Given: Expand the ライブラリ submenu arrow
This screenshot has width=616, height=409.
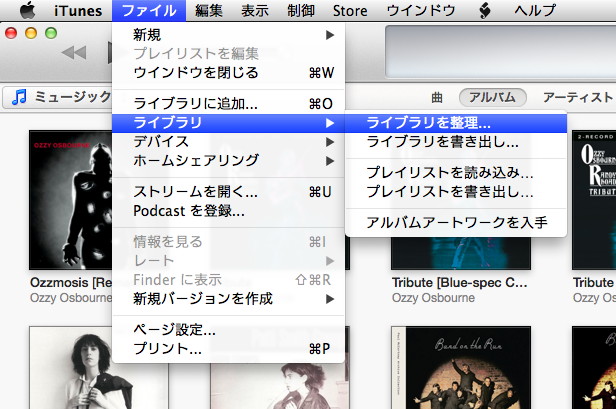Looking at the screenshot, I should click(330, 123).
